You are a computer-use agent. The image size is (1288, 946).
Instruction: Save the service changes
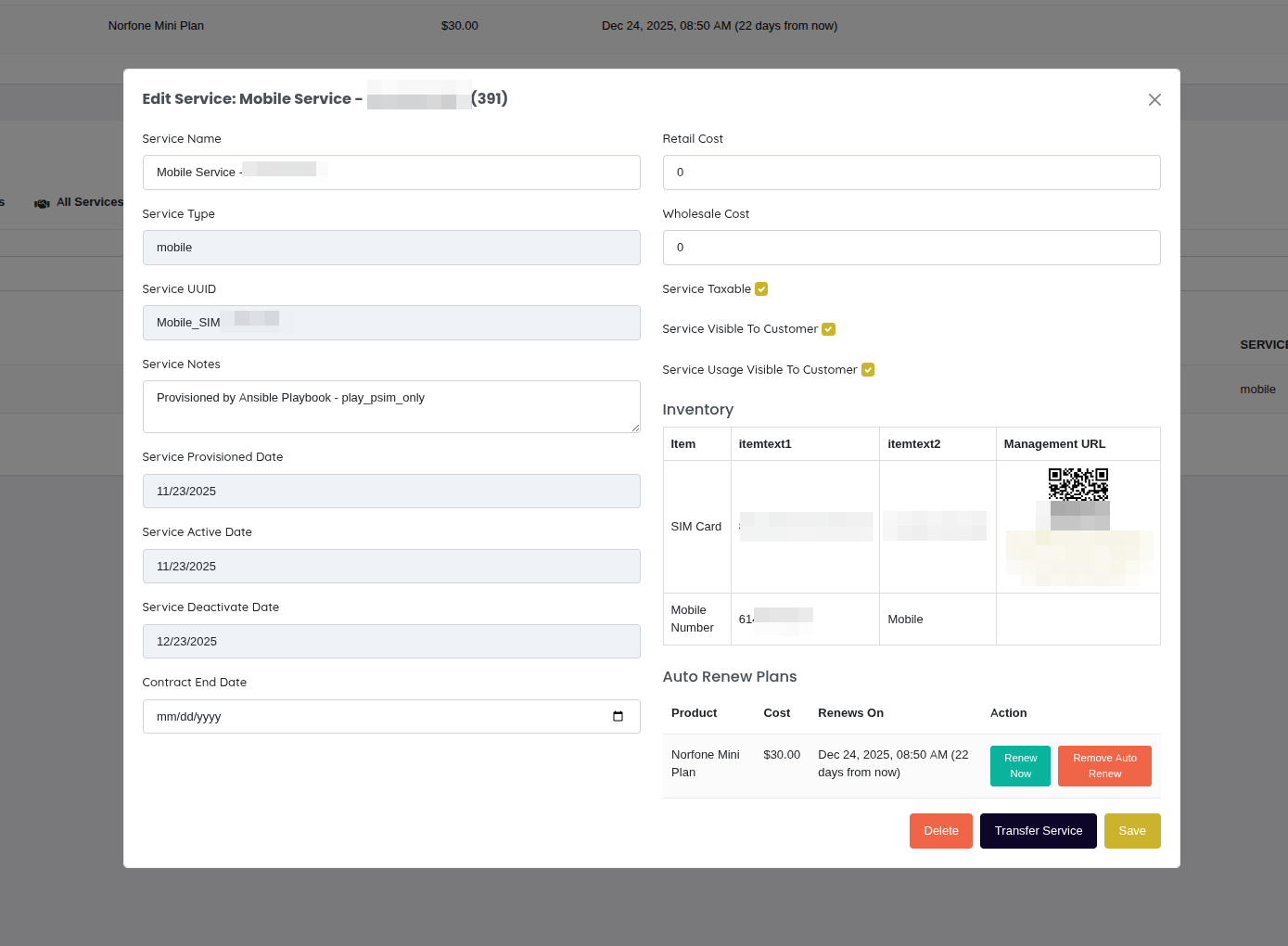(1132, 830)
